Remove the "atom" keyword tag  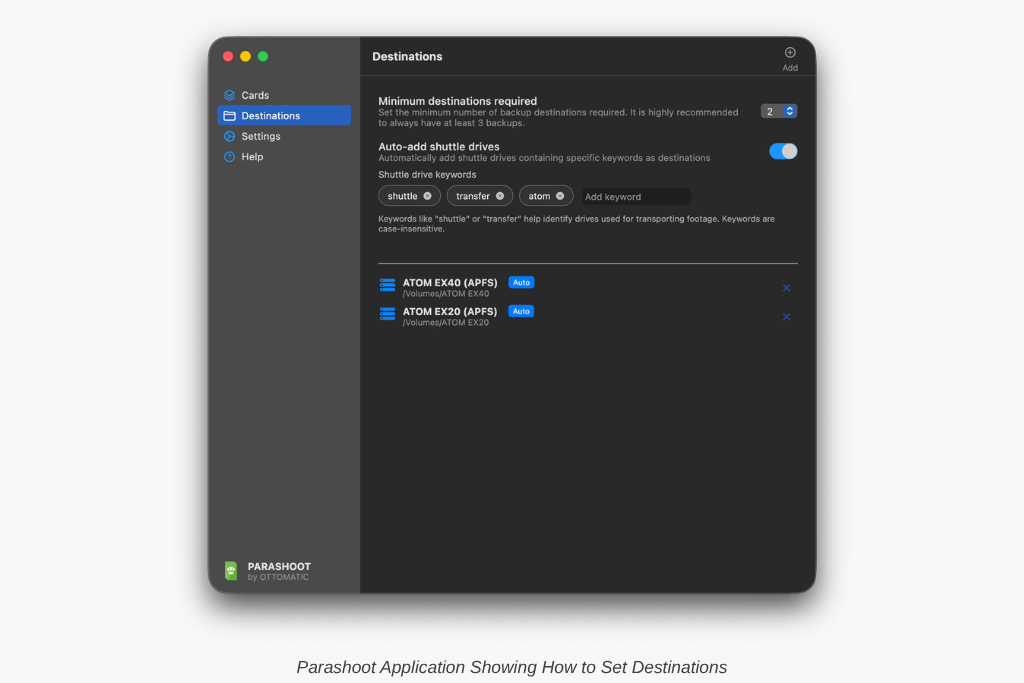click(x=560, y=196)
